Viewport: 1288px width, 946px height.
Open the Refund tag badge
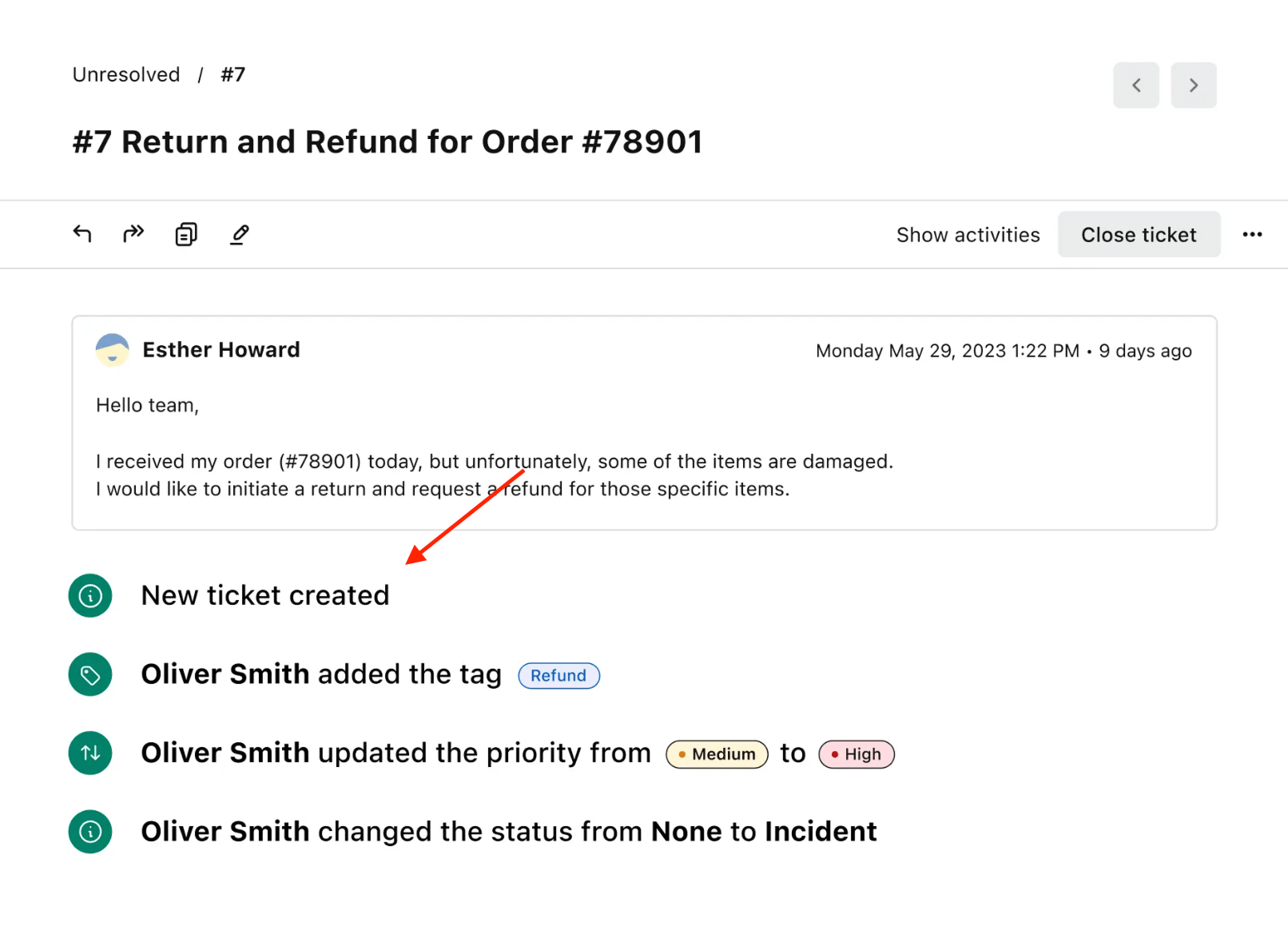[559, 675]
